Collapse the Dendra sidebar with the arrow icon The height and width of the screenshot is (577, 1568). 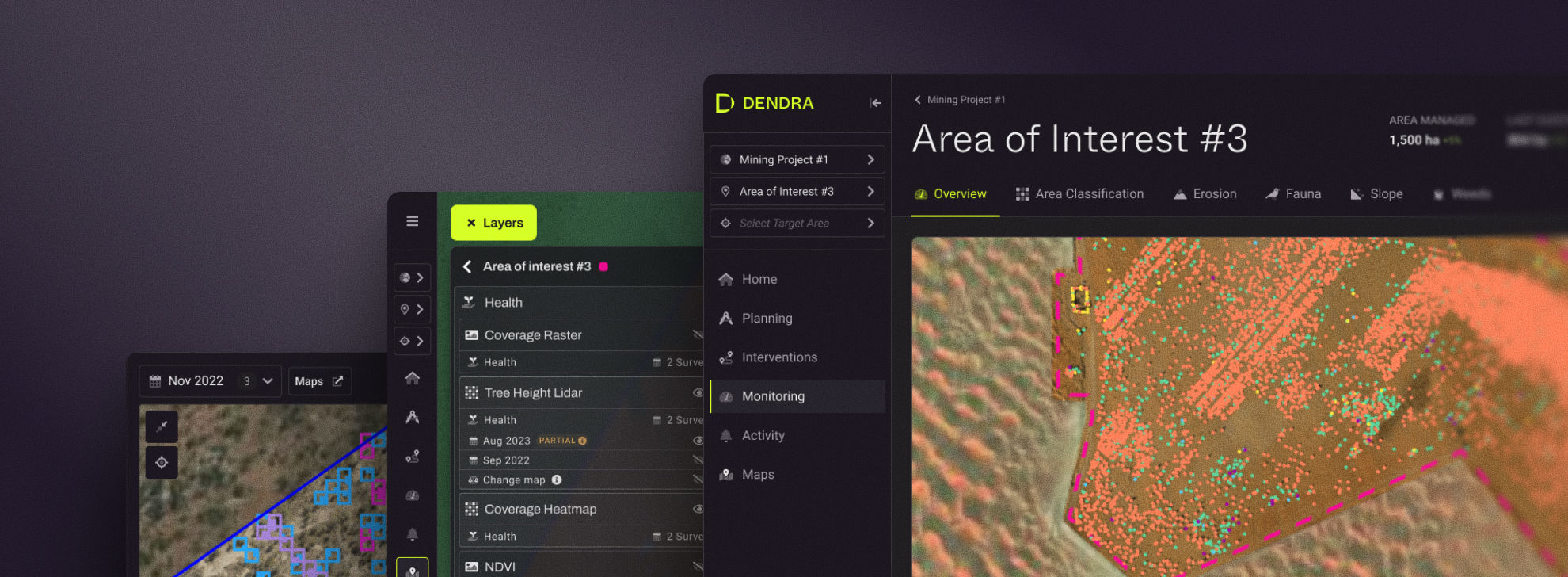[875, 103]
